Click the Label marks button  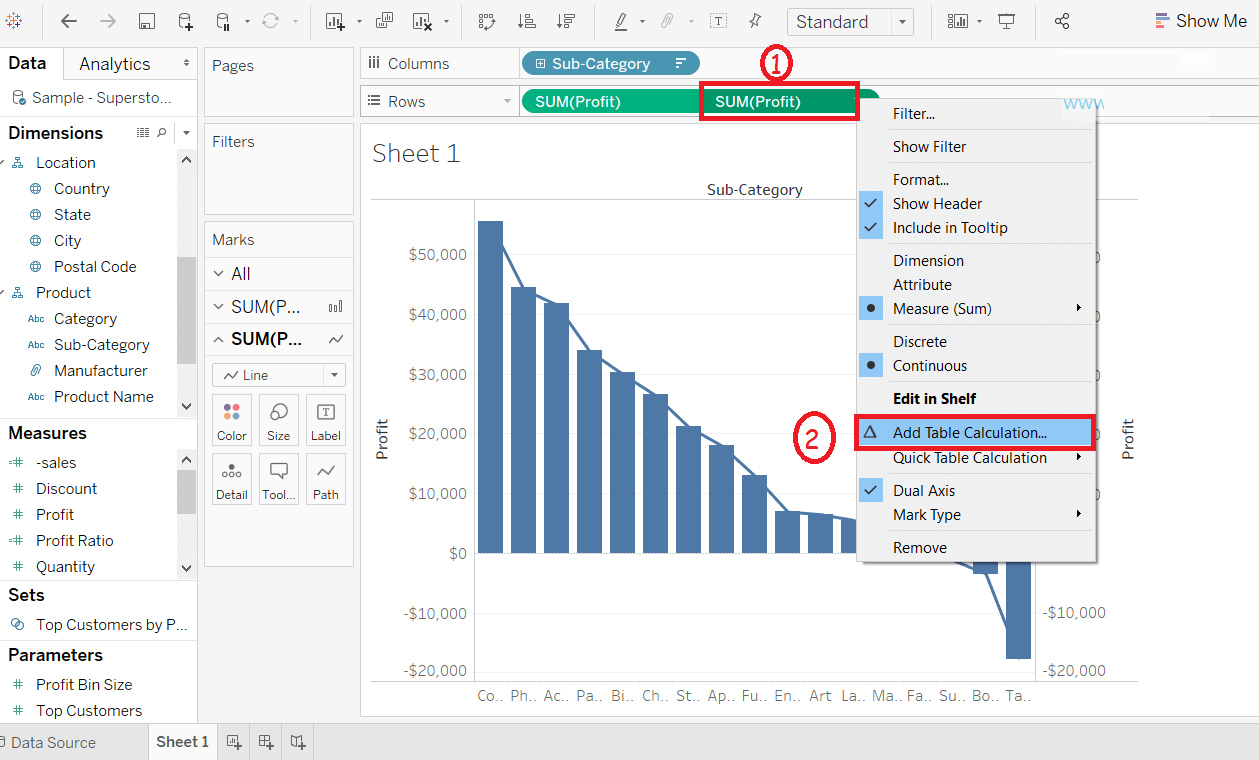coord(326,421)
